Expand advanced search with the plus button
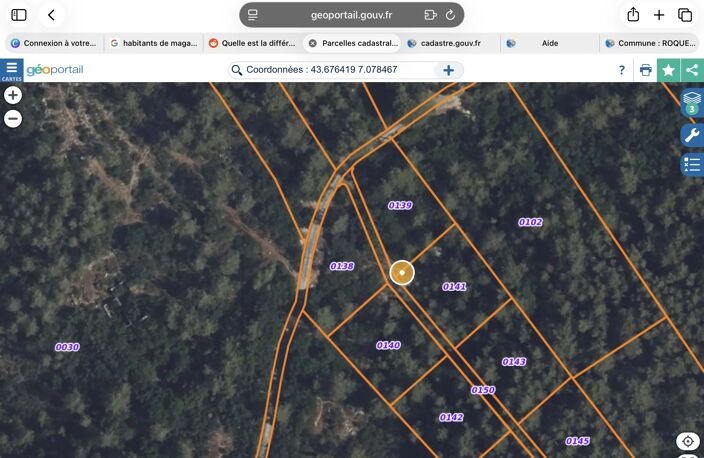 point(448,70)
